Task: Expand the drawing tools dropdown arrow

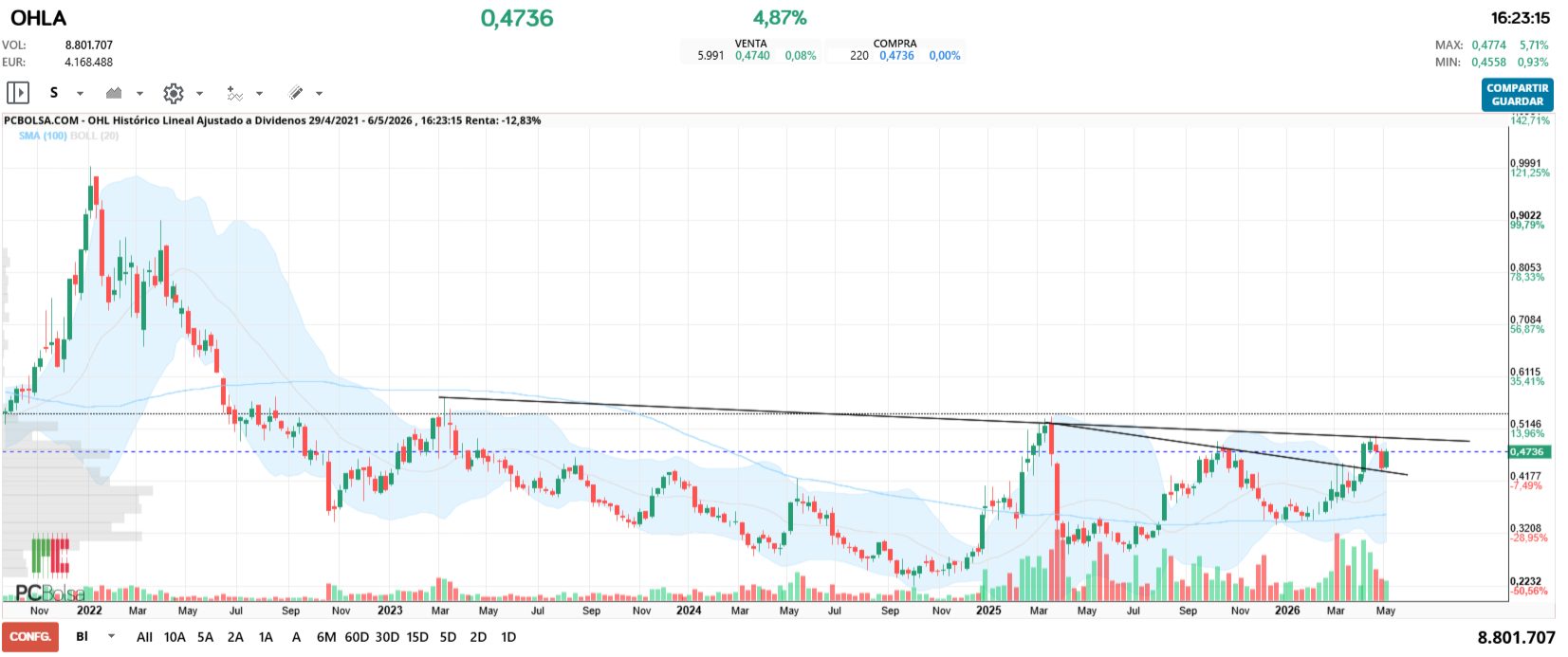Action: click(319, 94)
